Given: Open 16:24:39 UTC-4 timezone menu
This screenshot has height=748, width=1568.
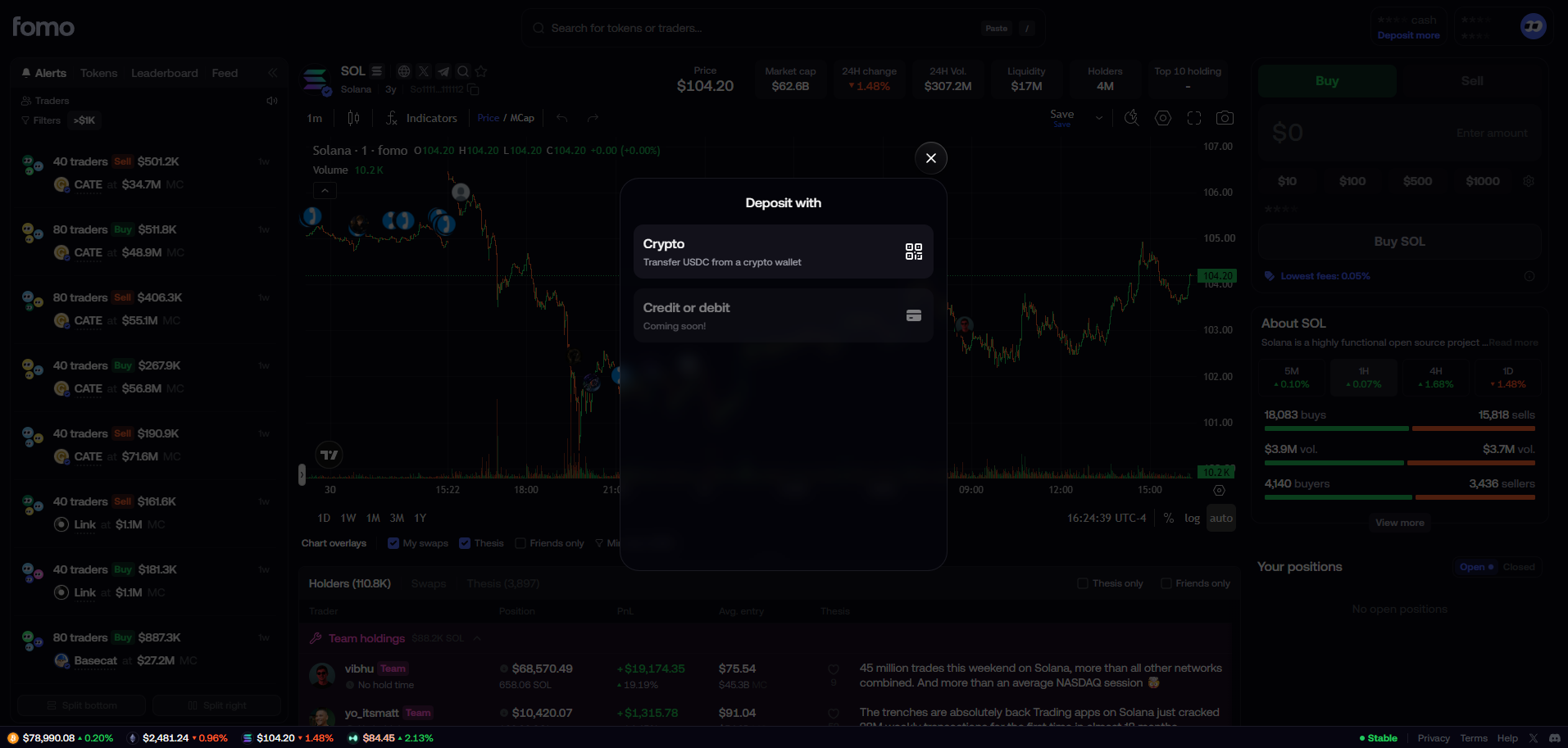Looking at the screenshot, I should tap(1106, 518).
